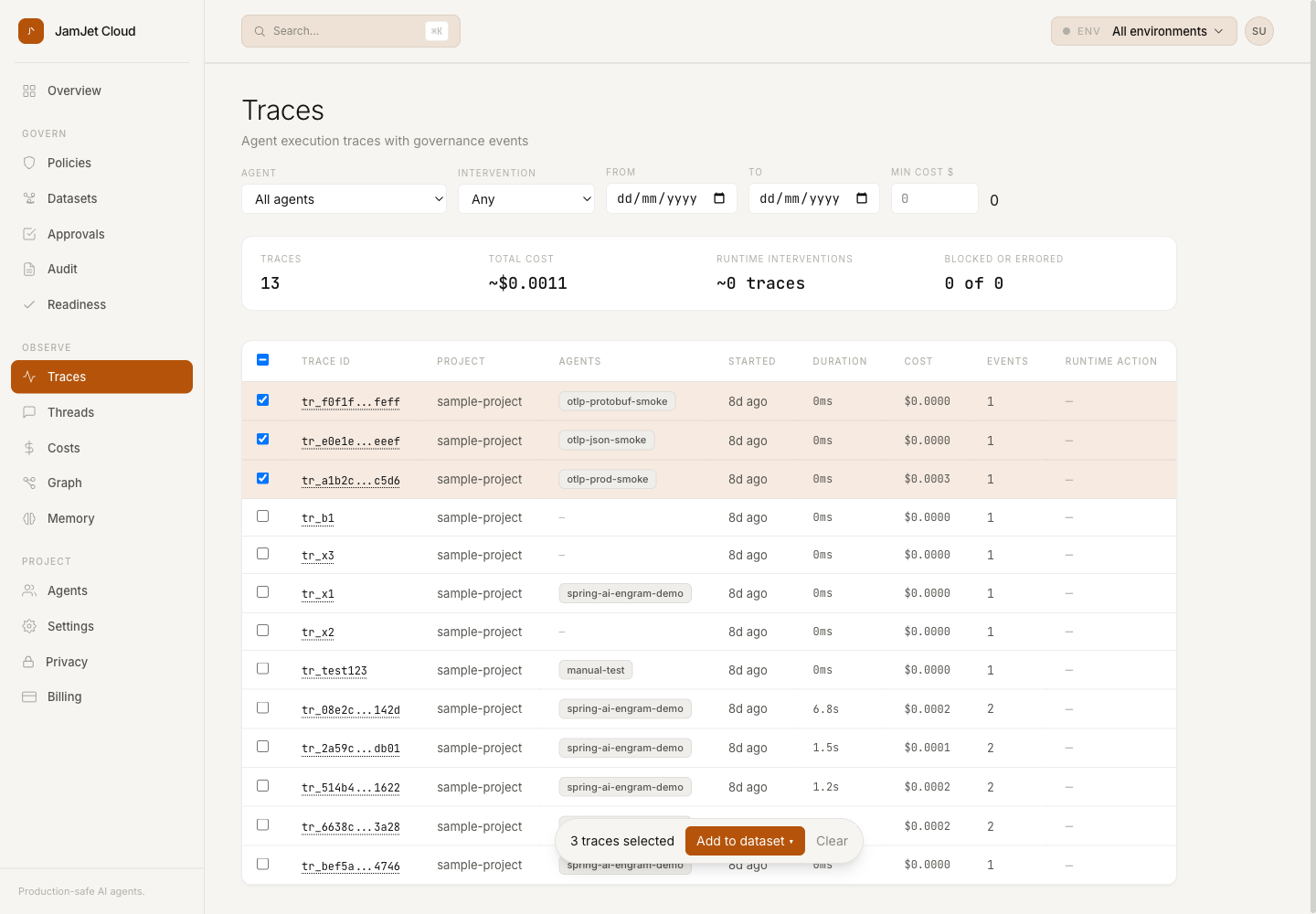Check the tr_x1 row checkbox
This screenshot has width=1316, height=914.
point(263,592)
